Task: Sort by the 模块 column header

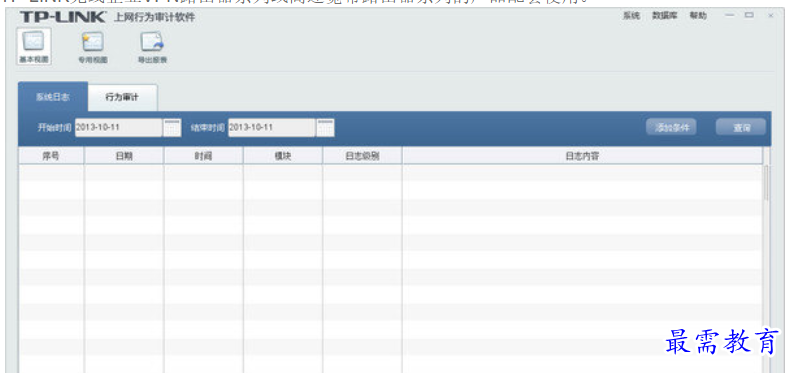Action: tap(283, 156)
